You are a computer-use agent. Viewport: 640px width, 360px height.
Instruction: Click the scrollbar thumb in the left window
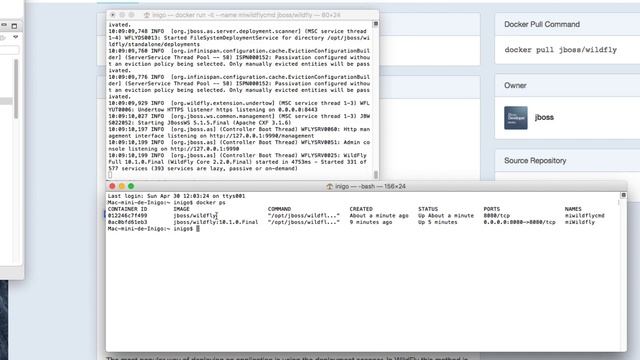click(x=16, y=89)
